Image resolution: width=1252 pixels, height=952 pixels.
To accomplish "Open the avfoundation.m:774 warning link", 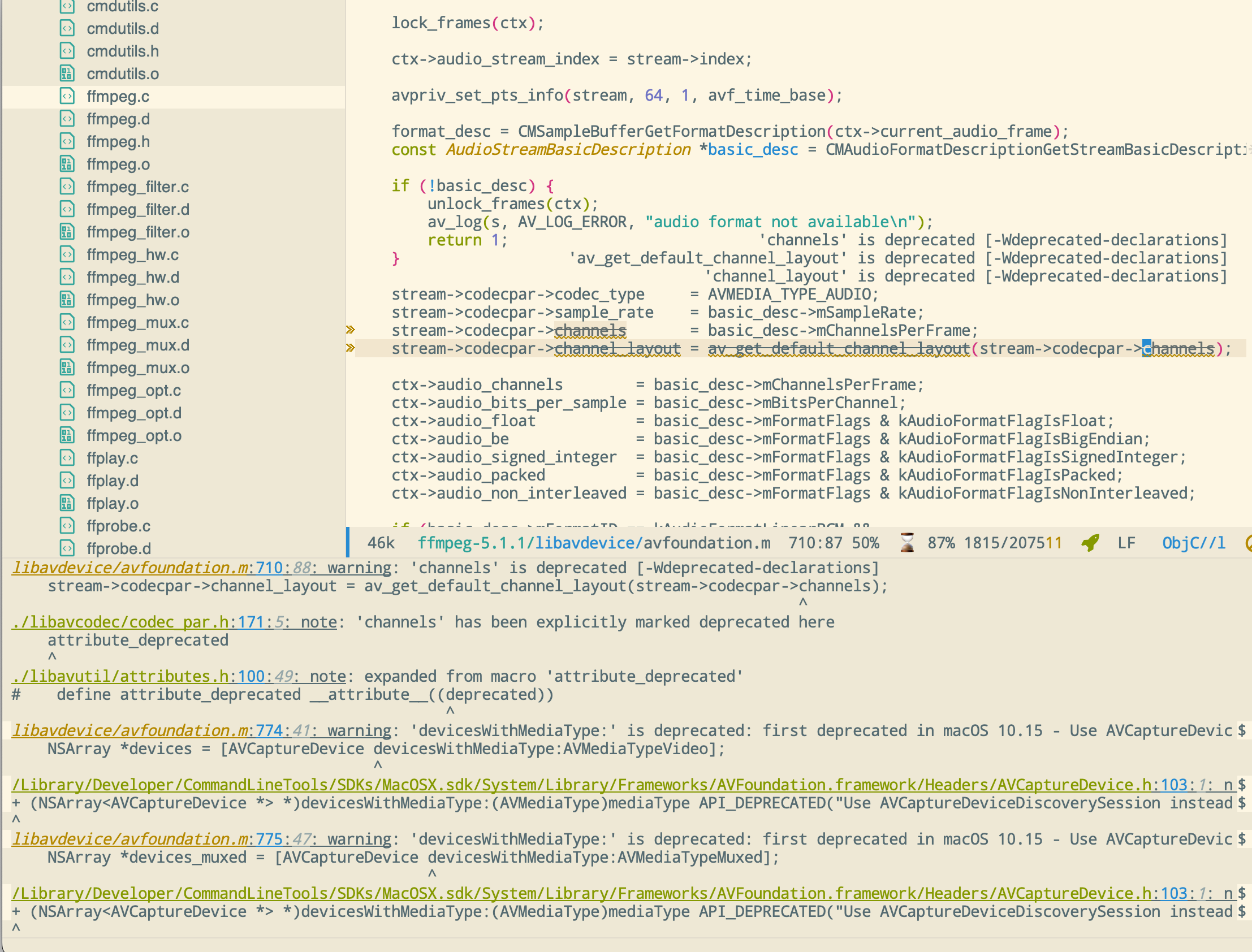I will point(146,730).
